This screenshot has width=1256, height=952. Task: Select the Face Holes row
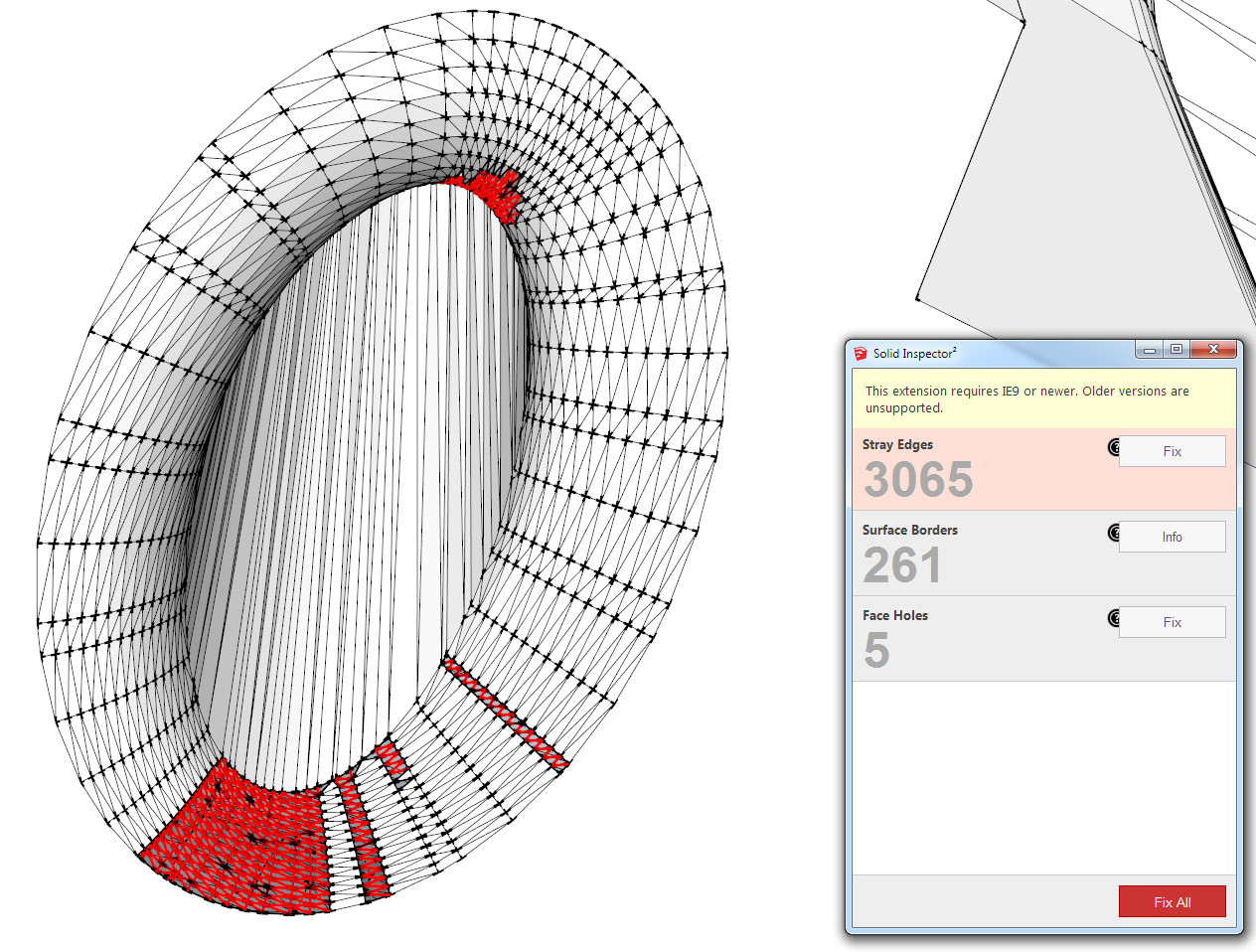[x=1043, y=639]
